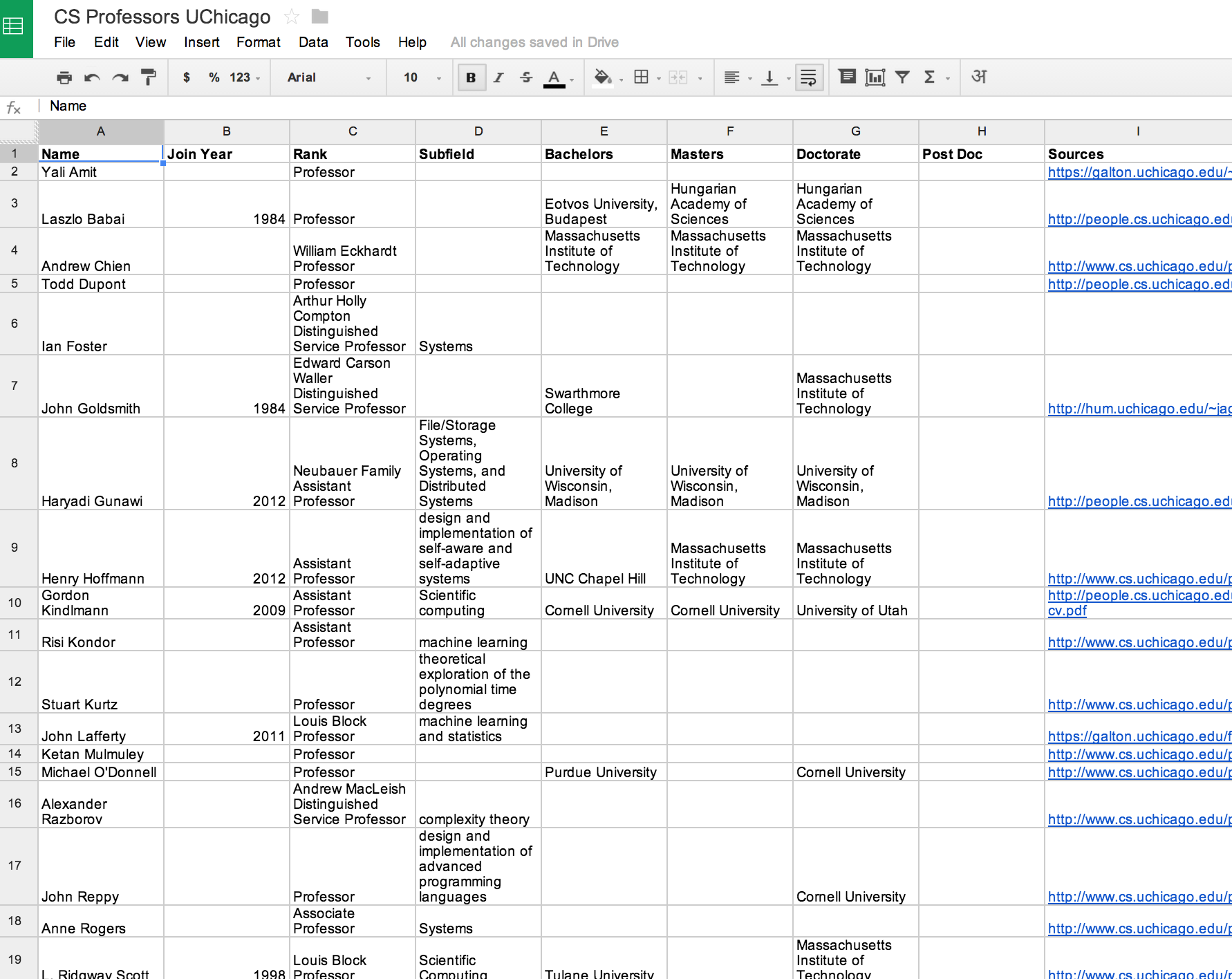
Task: Open the Format menu
Action: pos(259,42)
